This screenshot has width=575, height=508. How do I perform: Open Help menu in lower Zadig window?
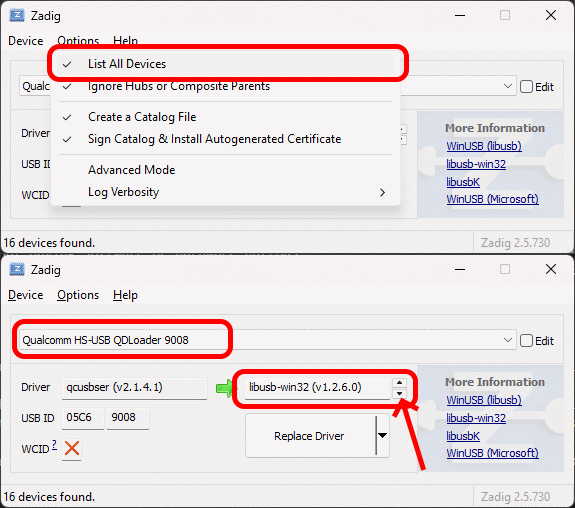tap(125, 295)
